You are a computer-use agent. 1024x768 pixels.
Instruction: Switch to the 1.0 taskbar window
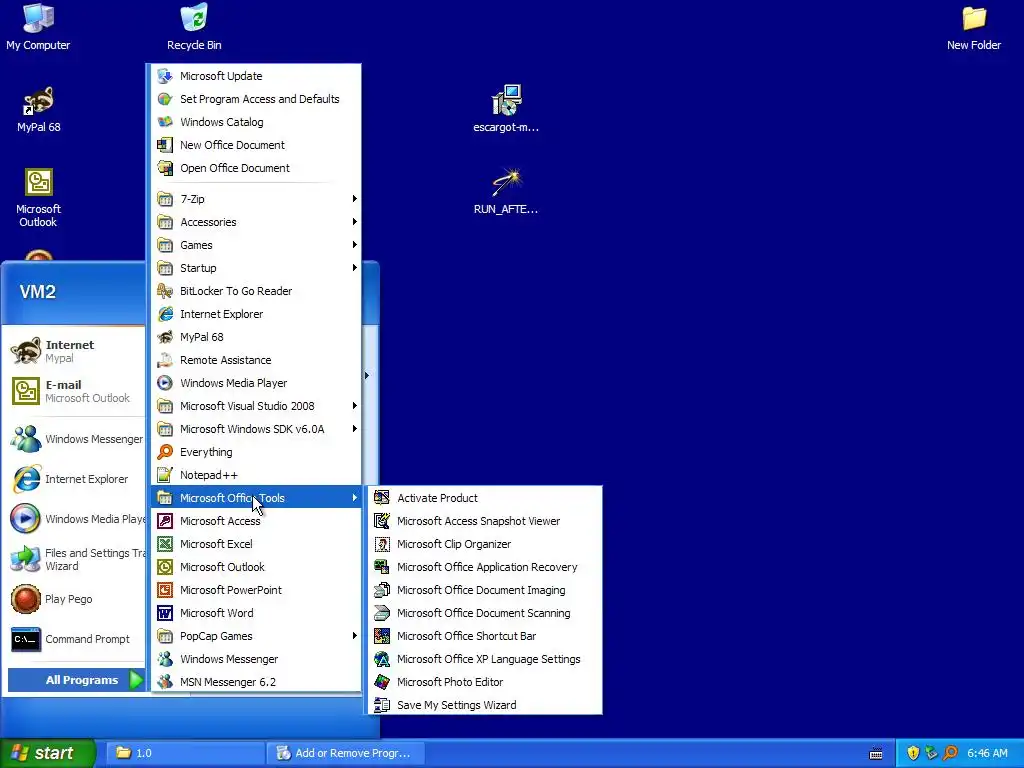pos(185,753)
